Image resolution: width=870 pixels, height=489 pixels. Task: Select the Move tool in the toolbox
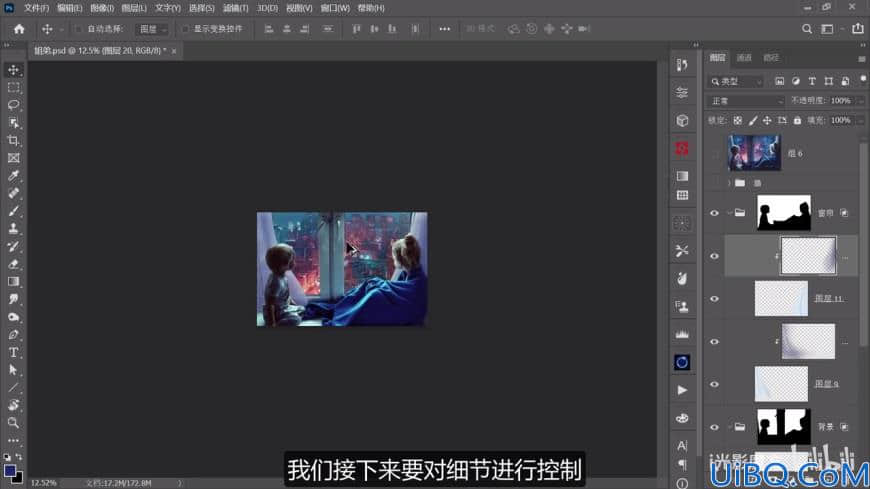tap(13, 70)
